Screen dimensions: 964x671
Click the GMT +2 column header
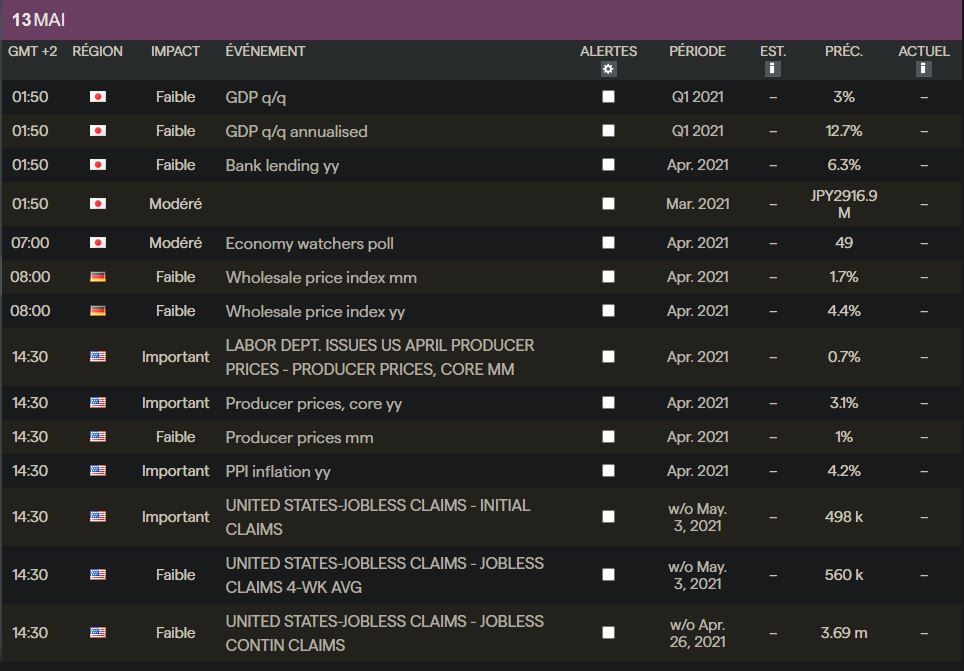click(x=33, y=51)
